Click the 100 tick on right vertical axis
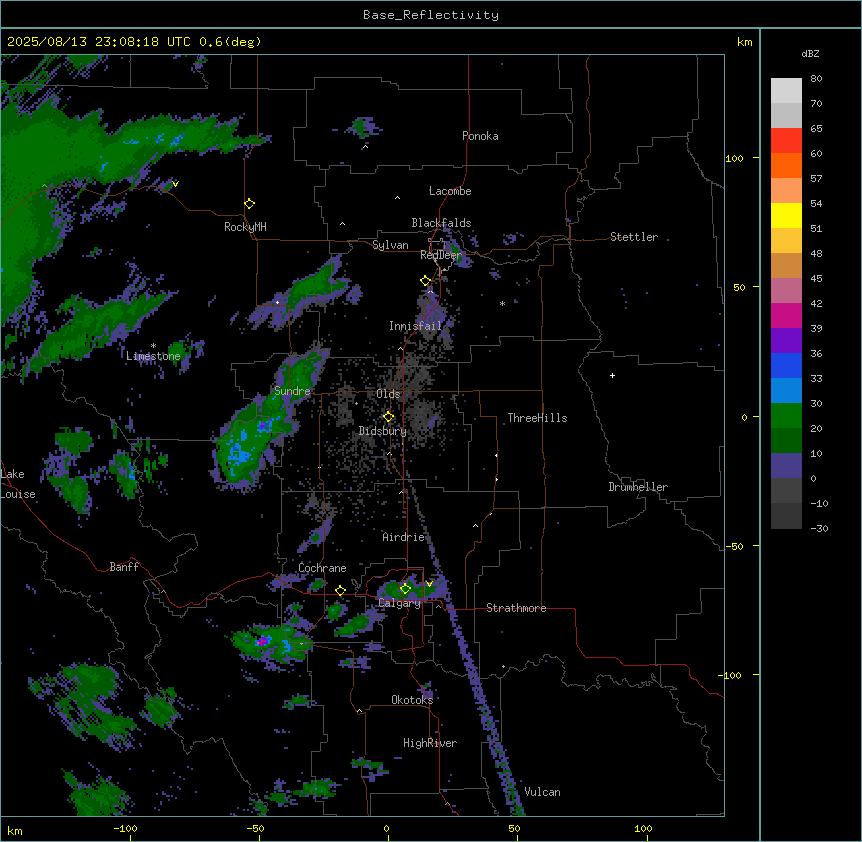The height and width of the screenshot is (842, 862). 734,158
